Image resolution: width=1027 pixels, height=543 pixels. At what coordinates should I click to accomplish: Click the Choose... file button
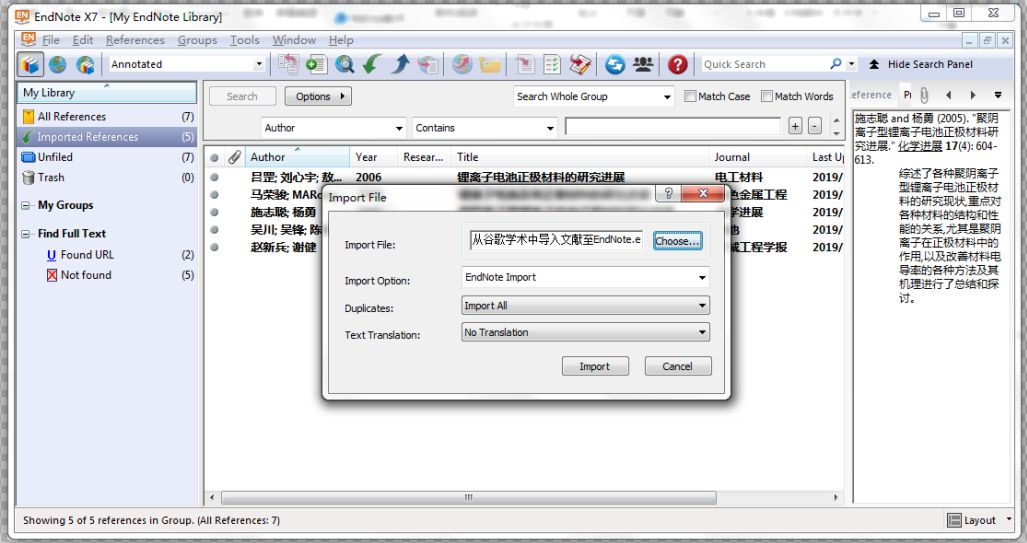click(x=677, y=241)
